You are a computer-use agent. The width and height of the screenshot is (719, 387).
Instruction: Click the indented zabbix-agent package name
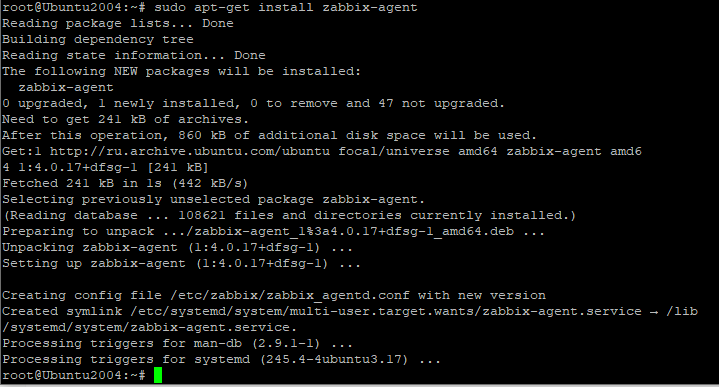(x=66, y=88)
